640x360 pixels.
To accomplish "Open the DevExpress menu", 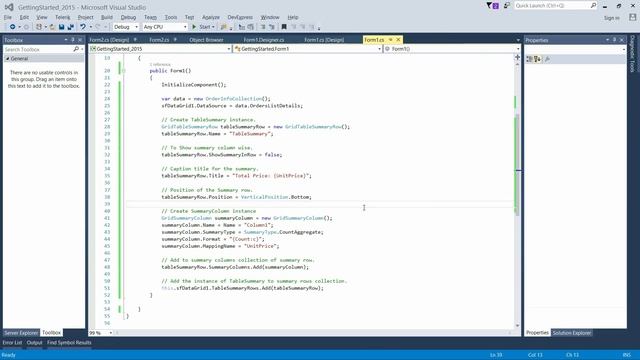I will click(240, 17).
